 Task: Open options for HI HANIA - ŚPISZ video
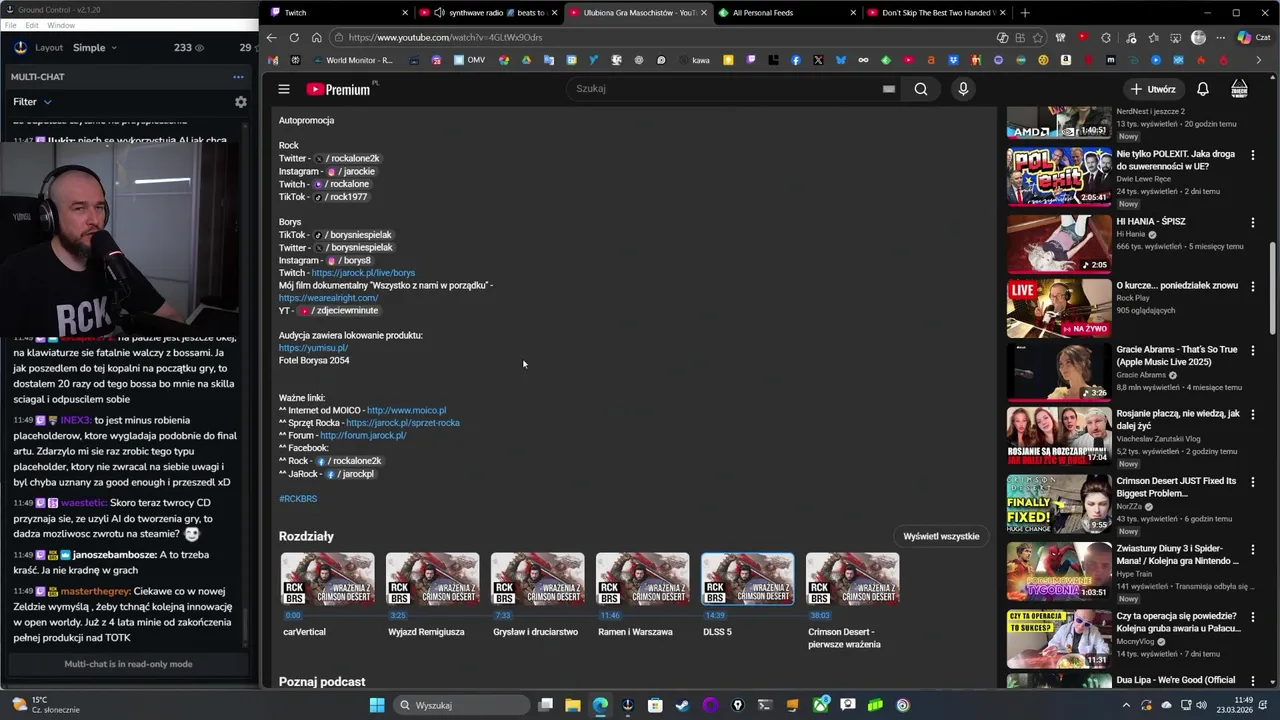point(1252,222)
